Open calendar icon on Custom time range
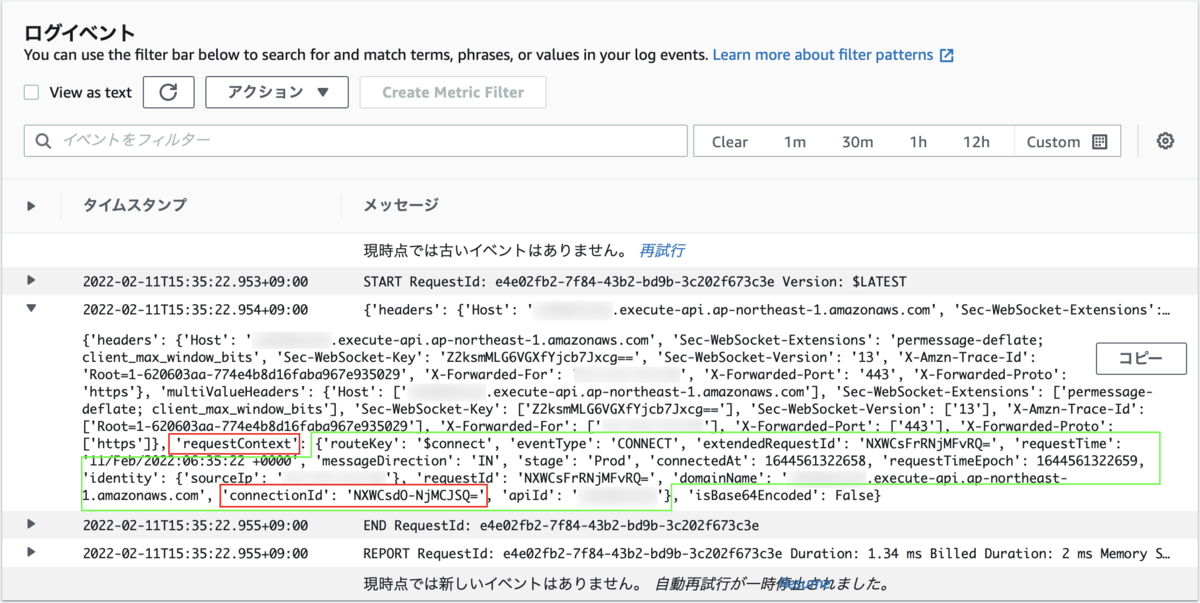 click(x=1099, y=142)
